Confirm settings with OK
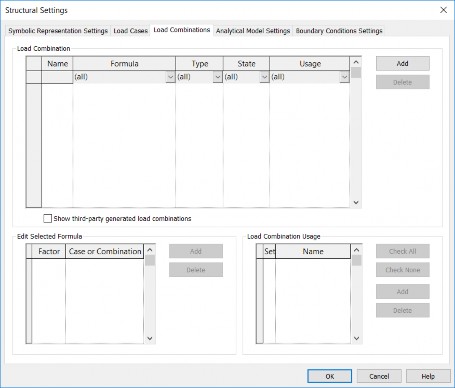The width and height of the screenshot is (455, 388). pos(329,376)
